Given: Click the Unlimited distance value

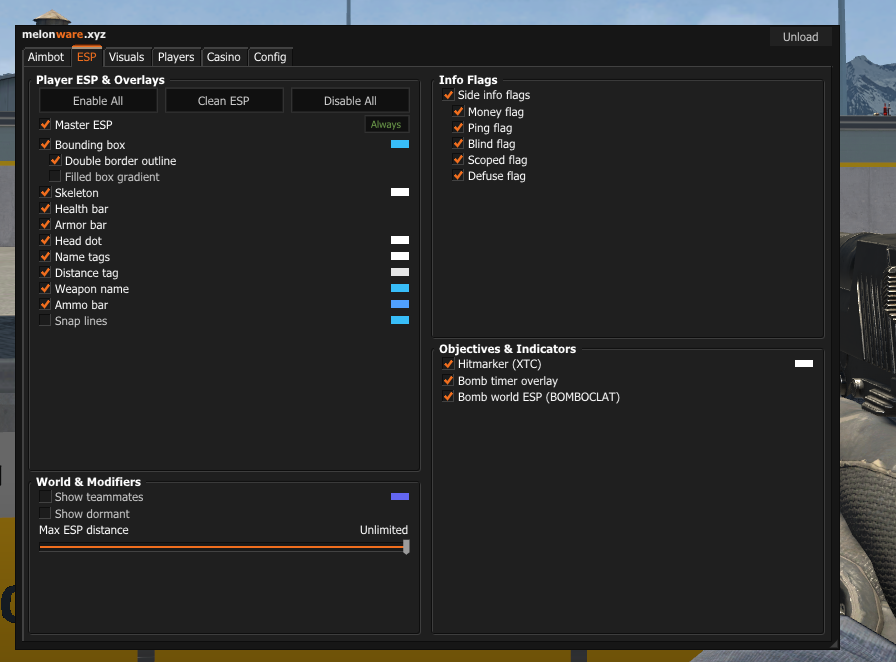Looking at the screenshot, I should pos(384,530).
